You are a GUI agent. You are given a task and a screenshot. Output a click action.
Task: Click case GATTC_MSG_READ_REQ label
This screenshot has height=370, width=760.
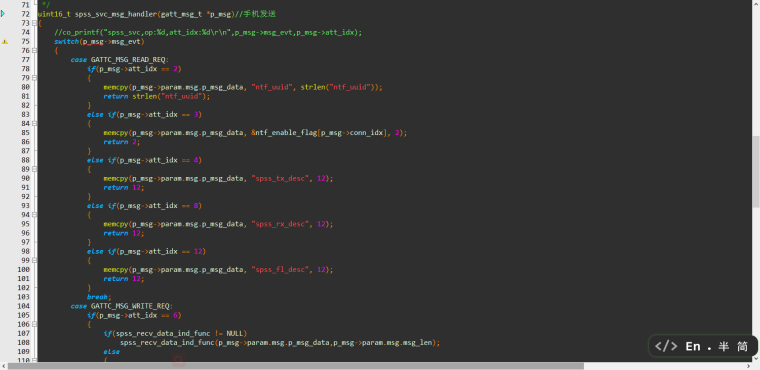119,60
